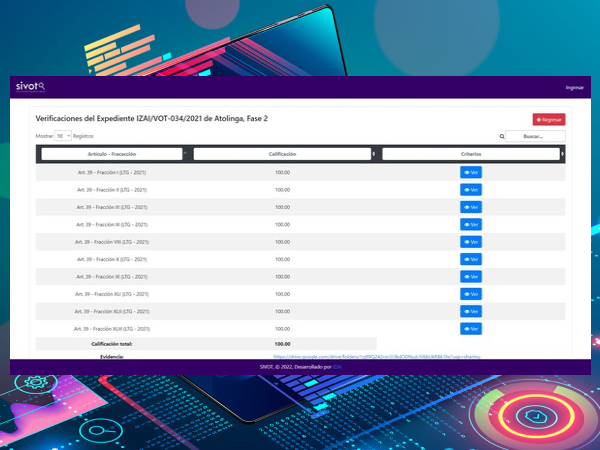The height and width of the screenshot is (450, 600).
Task: Click the magnifying glass search icon
Action: pyautogui.click(x=502, y=136)
